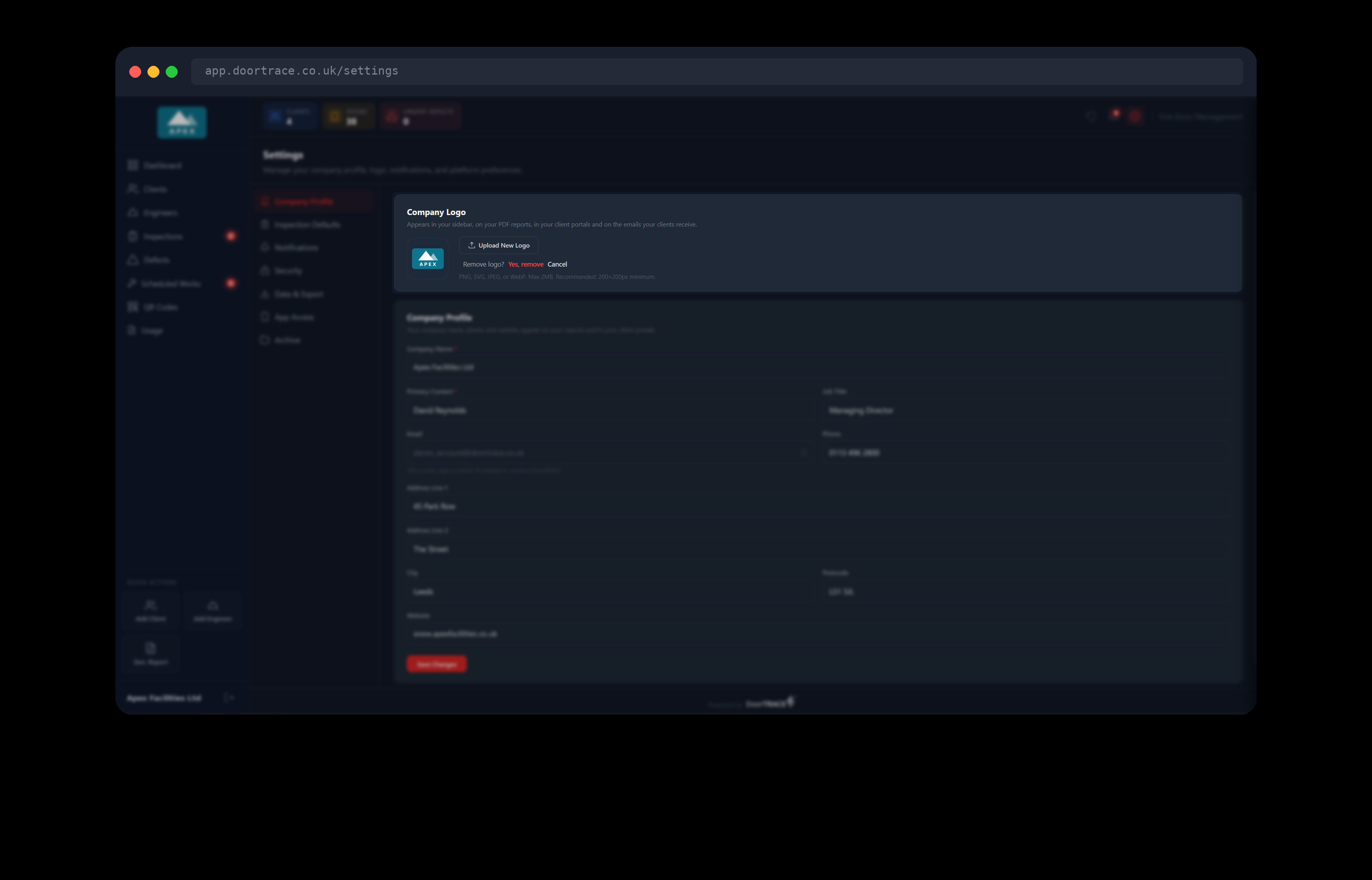Open the Notifications settings tab
This screenshot has width=1372, height=880.
click(x=314, y=248)
